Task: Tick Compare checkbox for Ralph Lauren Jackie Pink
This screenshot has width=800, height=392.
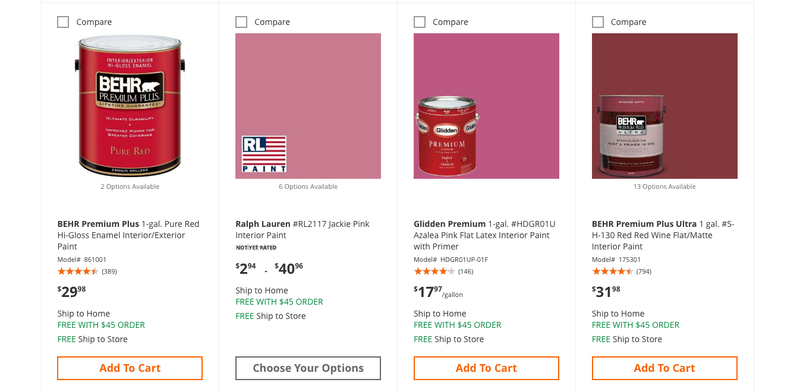Action: point(241,22)
